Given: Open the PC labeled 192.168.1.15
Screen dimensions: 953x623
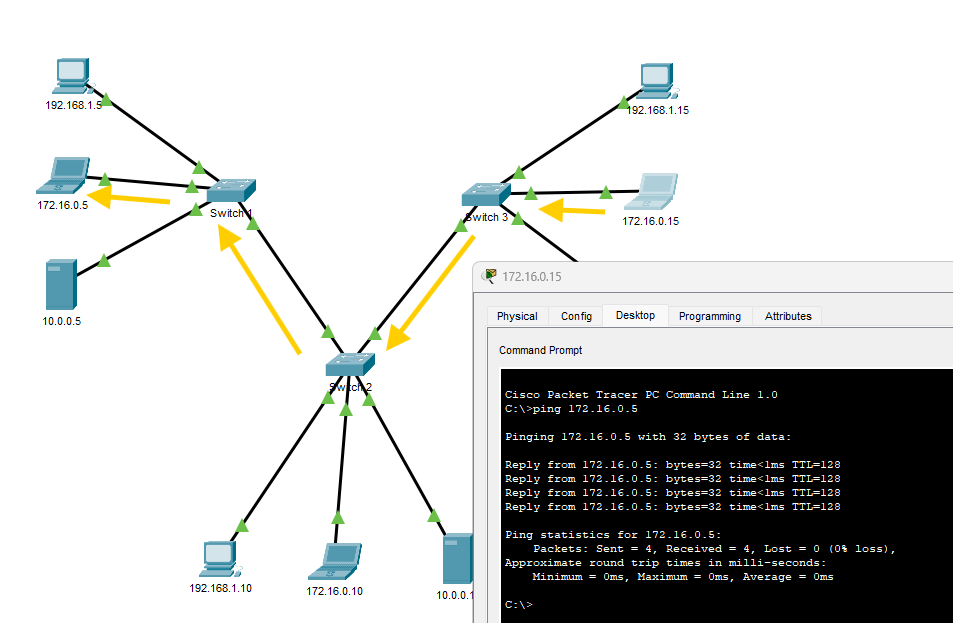Looking at the screenshot, I should (x=656, y=82).
